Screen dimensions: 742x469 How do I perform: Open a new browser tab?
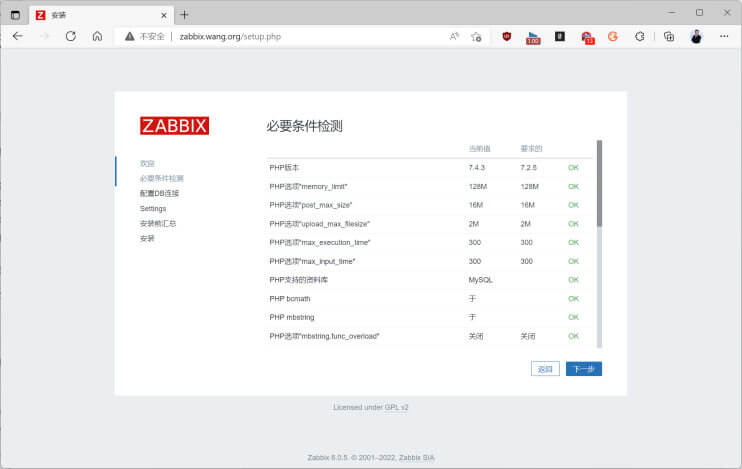click(x=185, y=15)
